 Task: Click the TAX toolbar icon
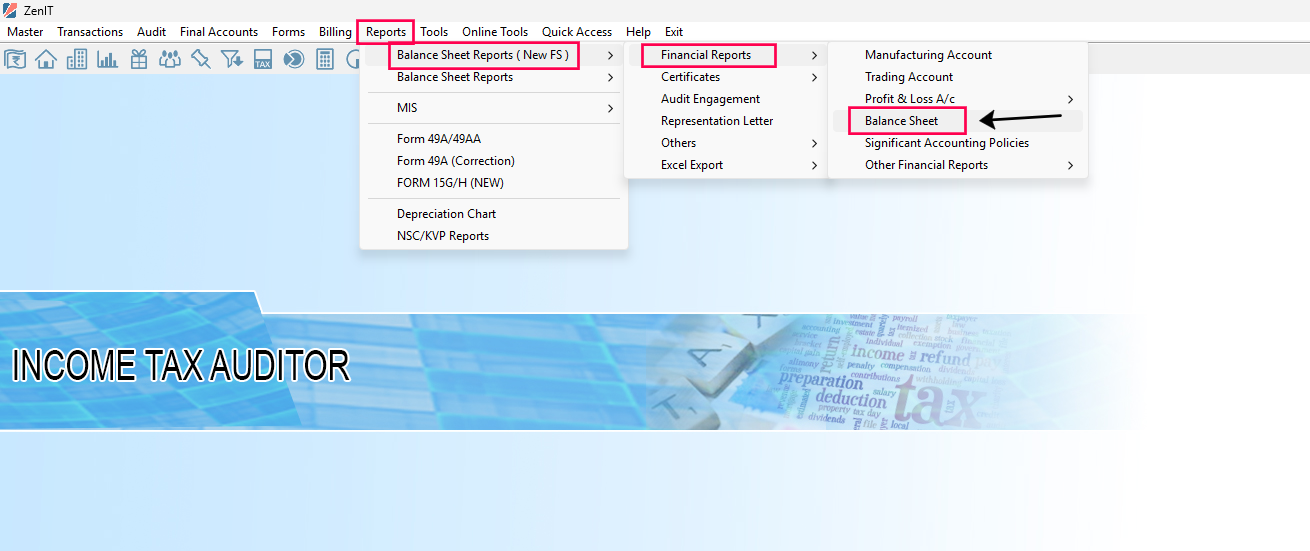coord(263,60)
